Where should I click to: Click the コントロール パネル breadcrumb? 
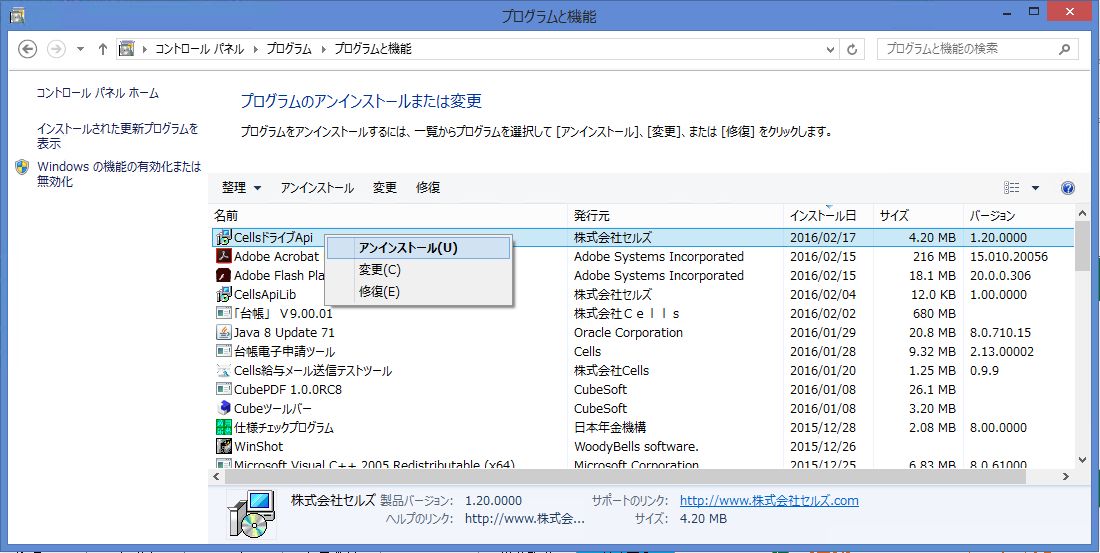click(x=199, y=49)
